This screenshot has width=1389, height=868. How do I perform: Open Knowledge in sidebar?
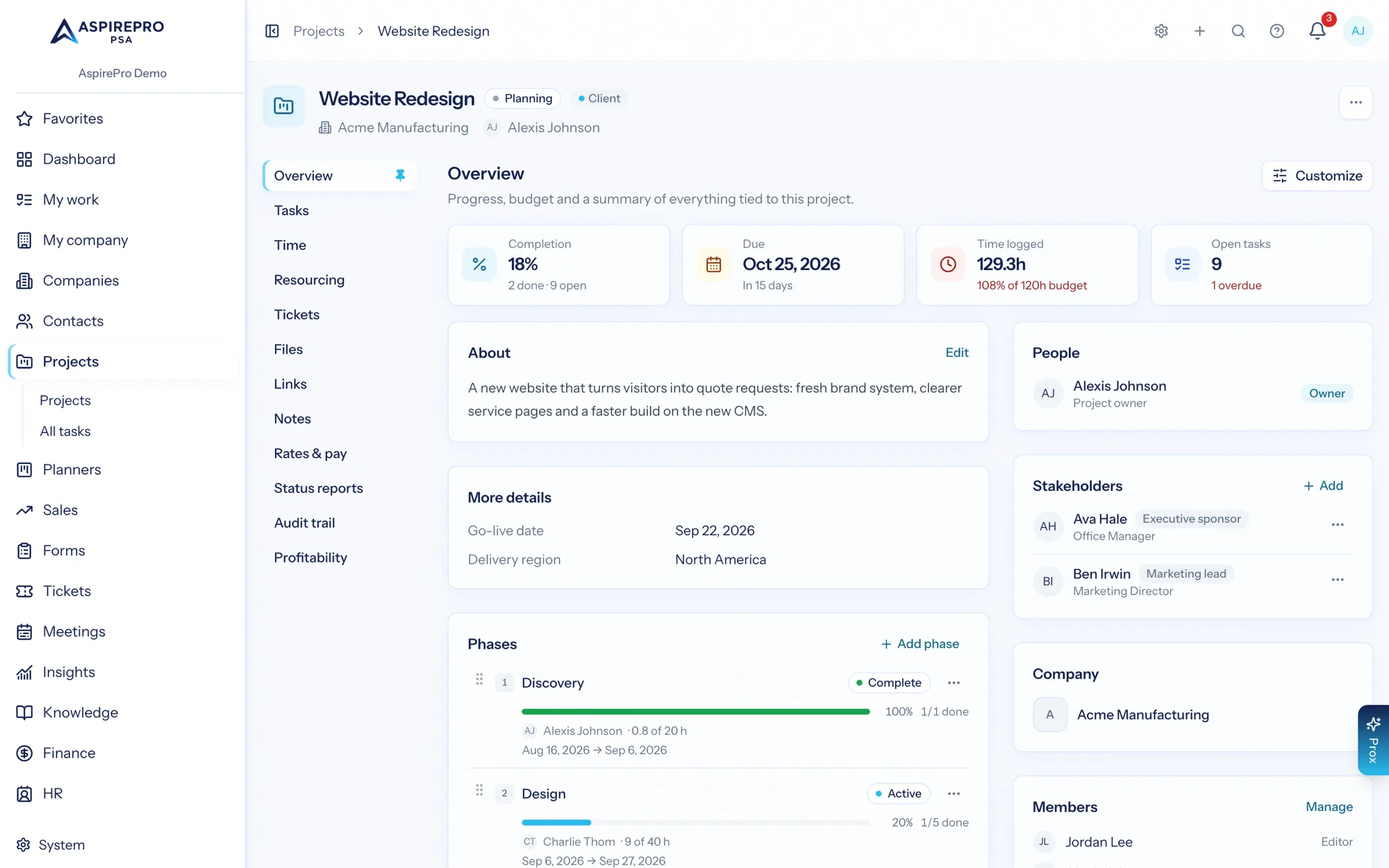tap(122, 712)
